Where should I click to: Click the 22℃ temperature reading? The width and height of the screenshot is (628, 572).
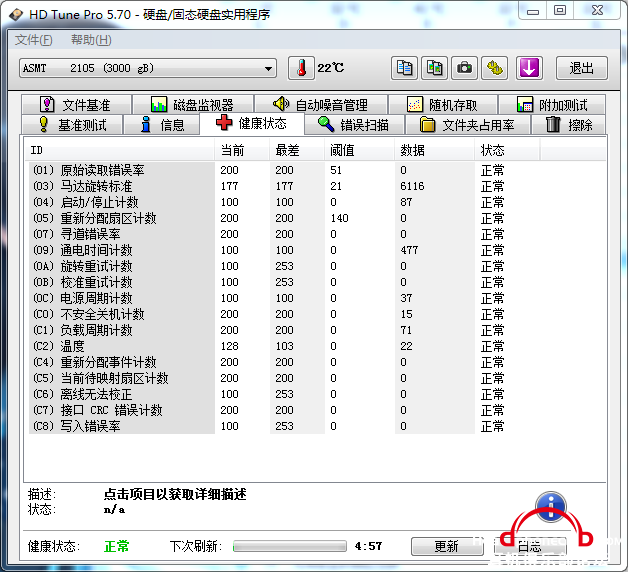click(x=331, y=68)
